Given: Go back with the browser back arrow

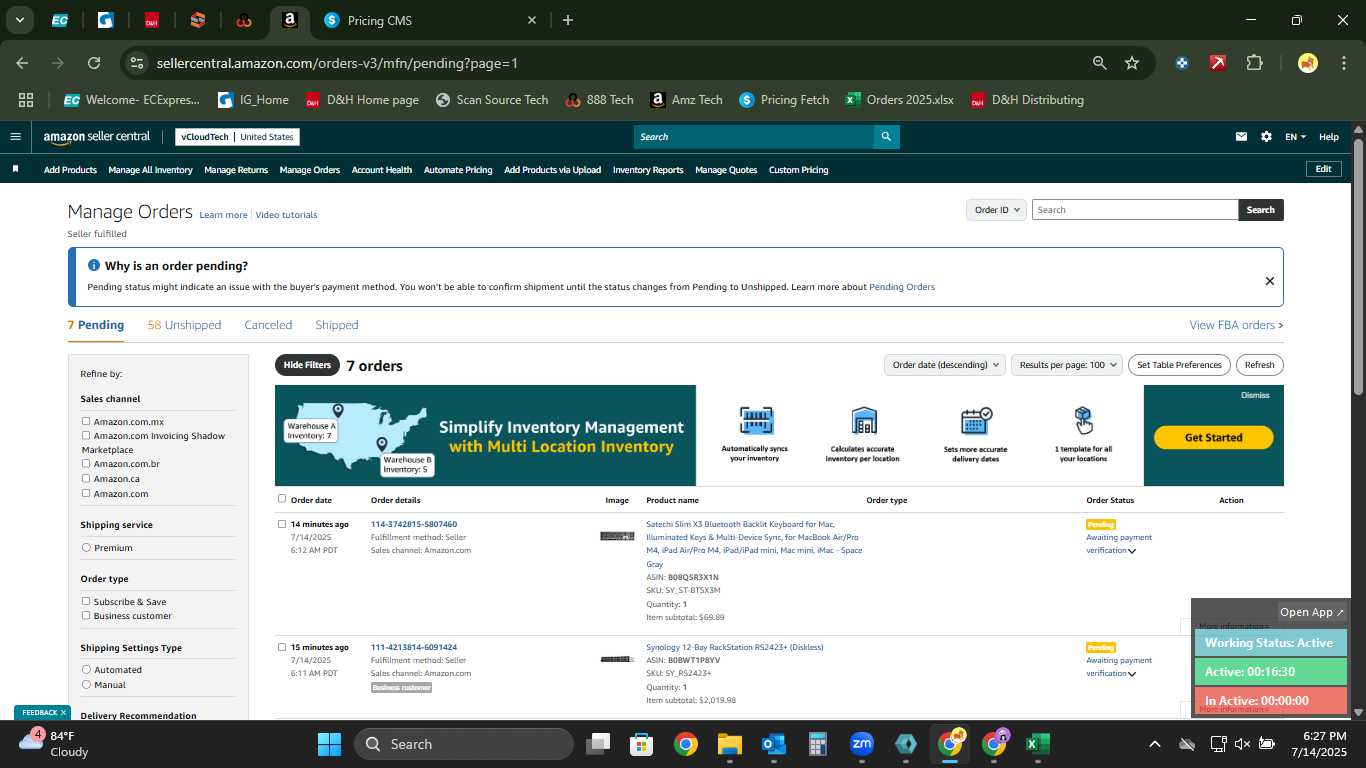Looking at the screenshot, I should pyautogui.click(x=22, y=63).
